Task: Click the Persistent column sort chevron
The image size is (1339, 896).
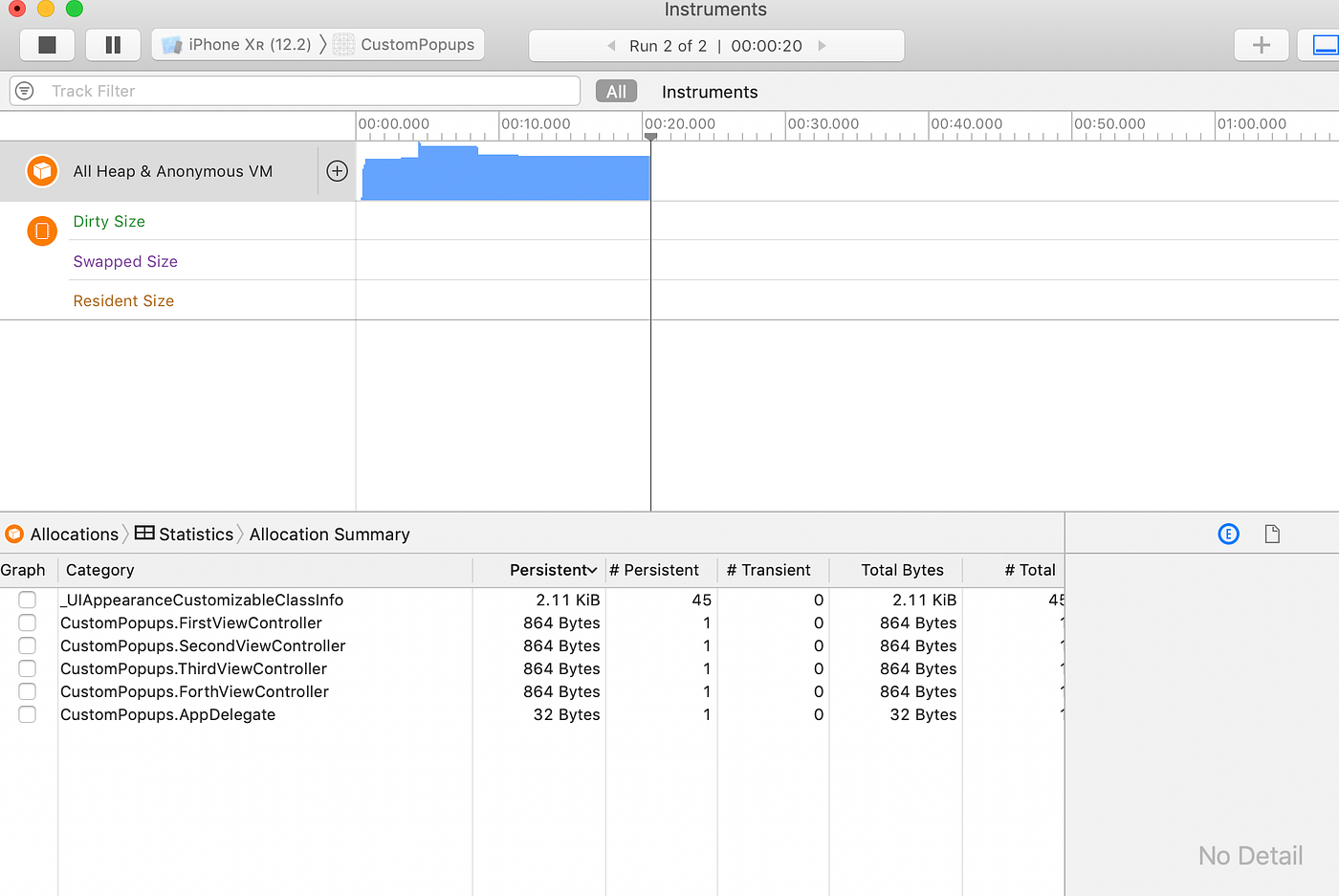Action: pyautogui.click(x=592, y=570)
